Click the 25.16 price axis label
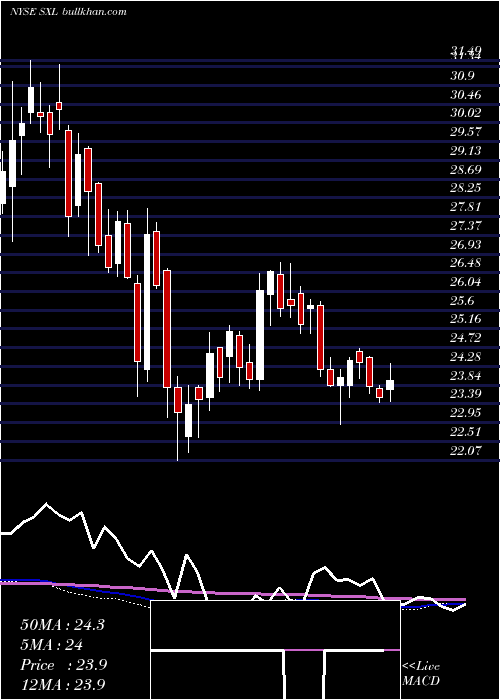Image resolution: width=500 pixels, height=700 pixels. click(x=466, y=319)
